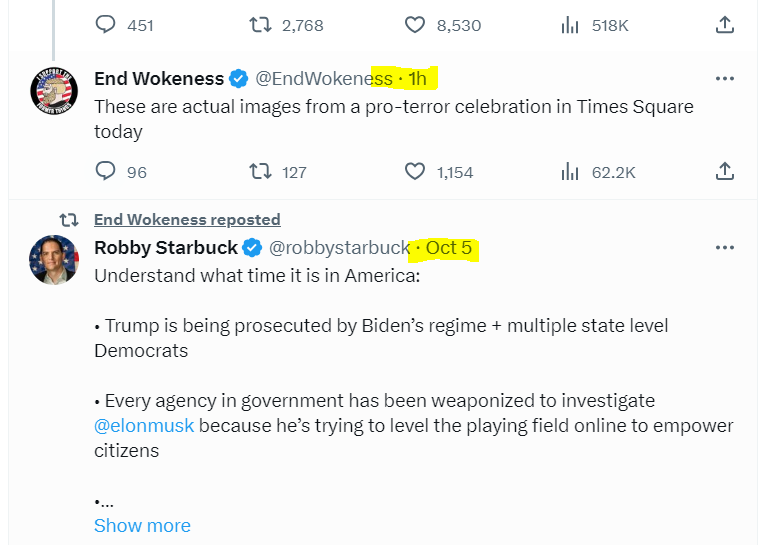Repost the Times Square celebration tweet
Viewport: 779px width, 545px height.
[x=260, y=172]
